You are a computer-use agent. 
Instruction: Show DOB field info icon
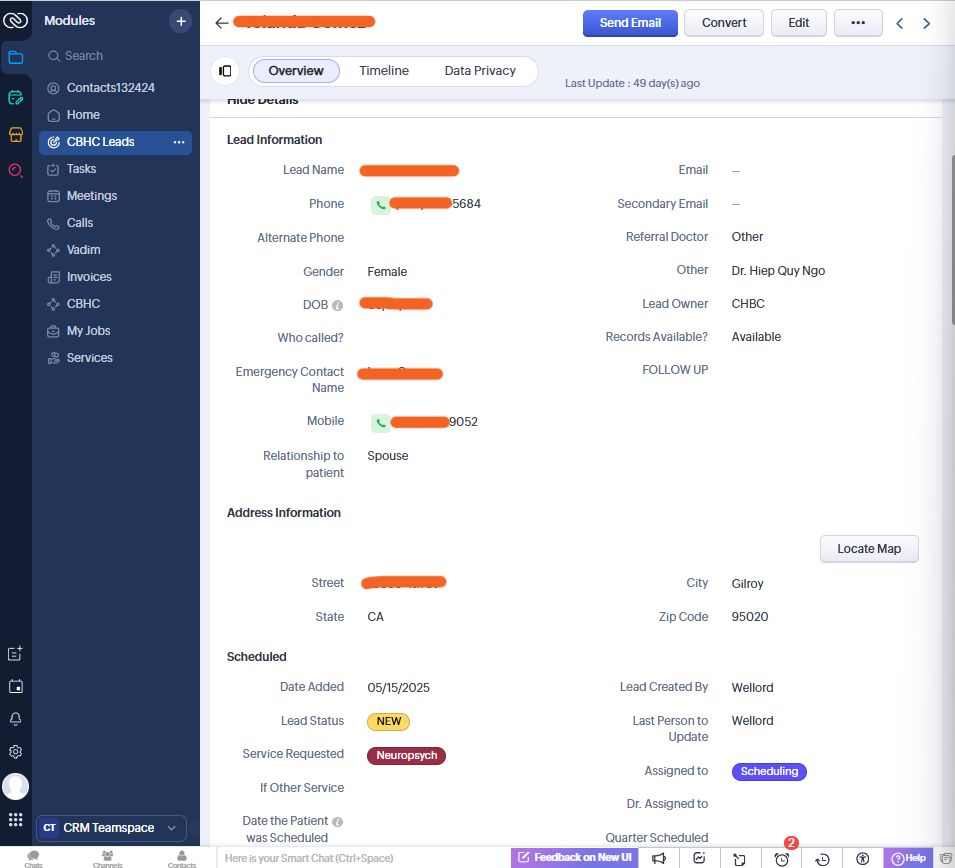click(x=337, y=305)
